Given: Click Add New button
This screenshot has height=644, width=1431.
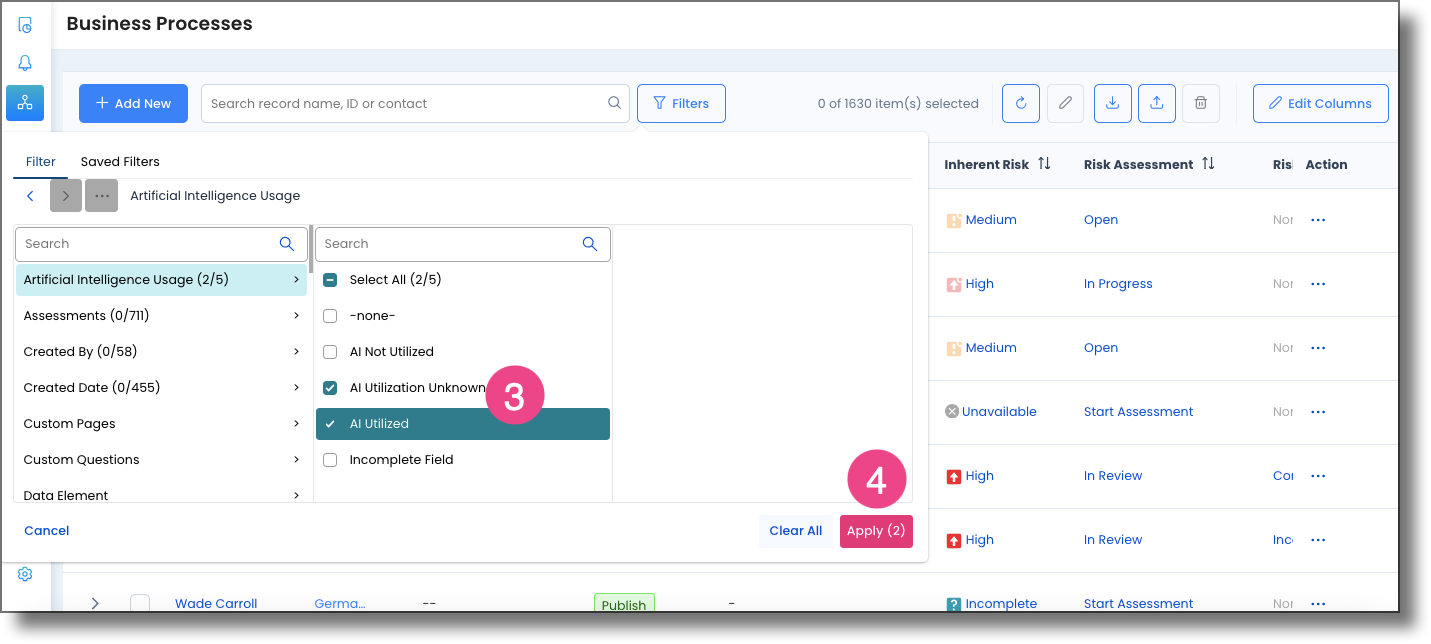Looking at the screenshot, I should pos(133,103).
